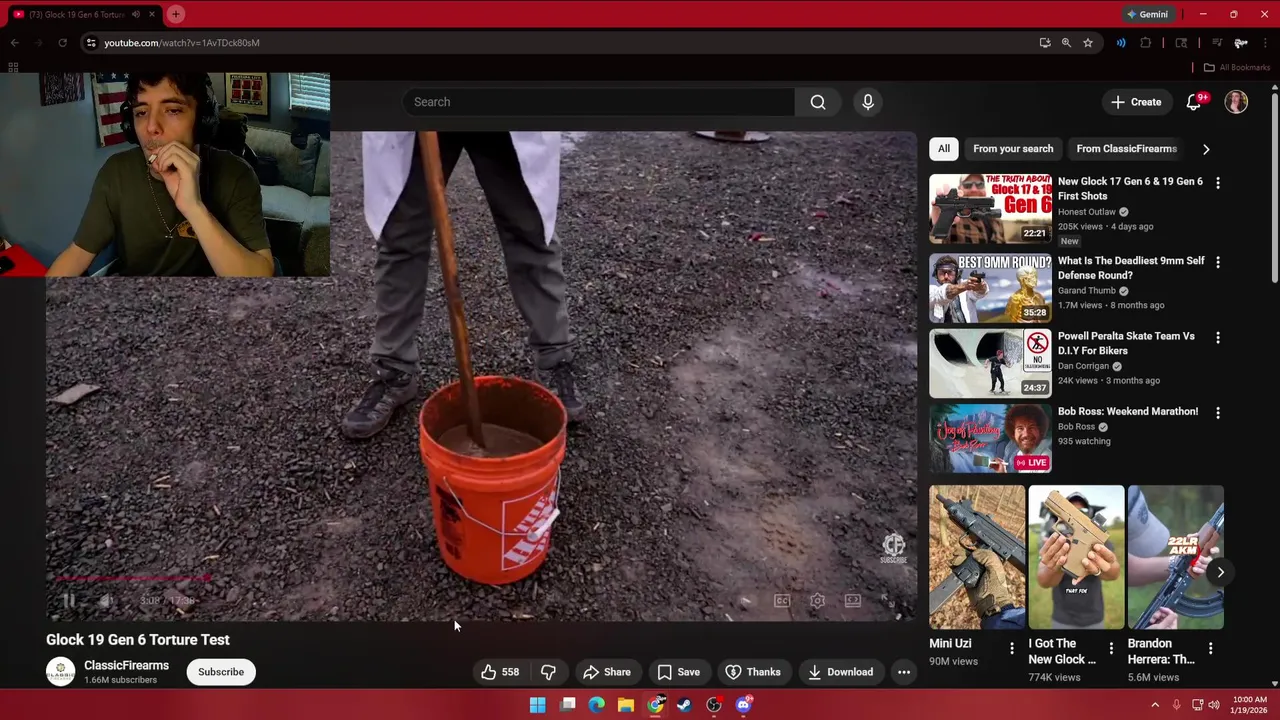Click the Create button

[1136, 102]
